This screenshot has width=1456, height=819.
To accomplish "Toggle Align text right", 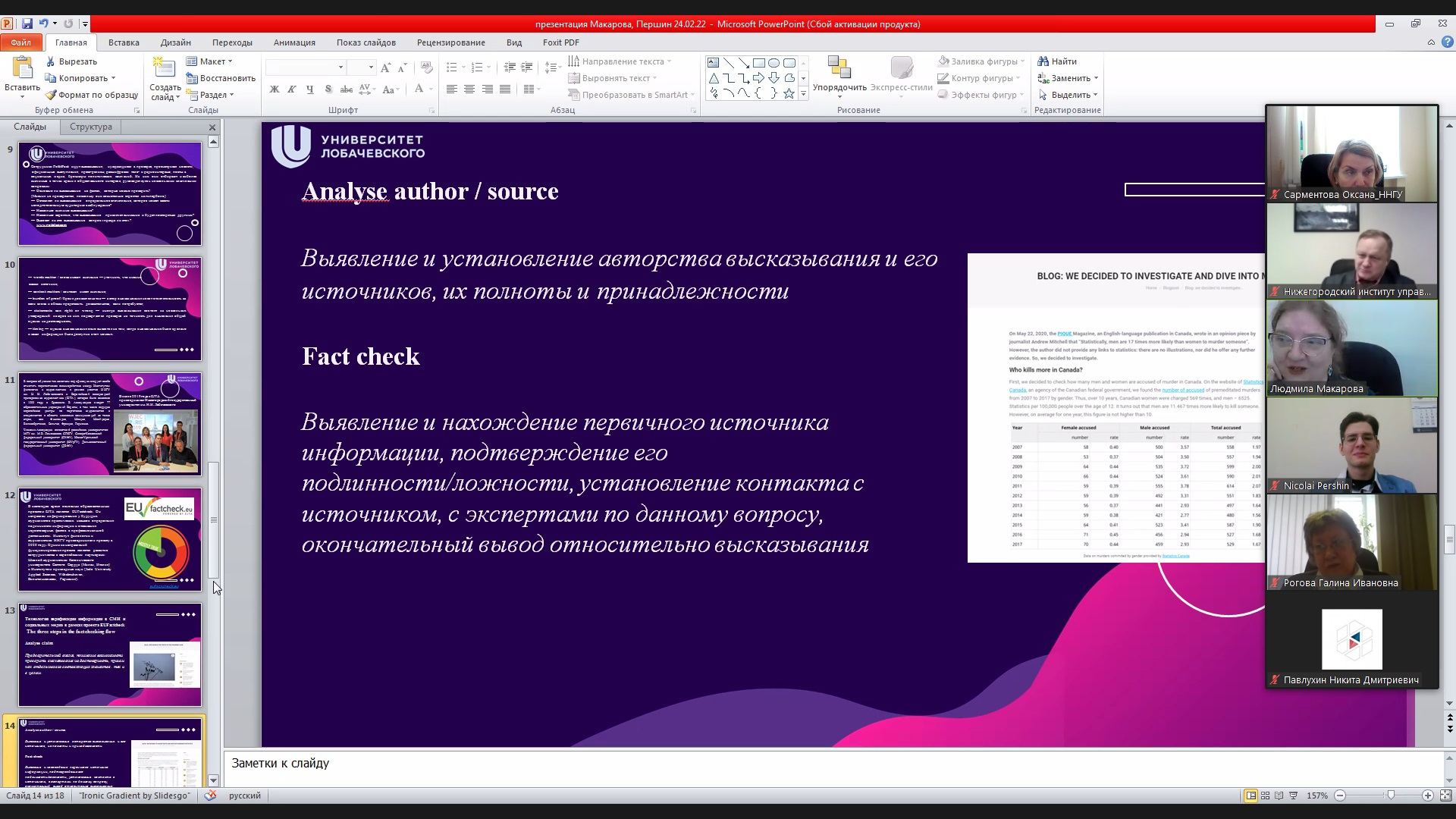I will [488, 89].
